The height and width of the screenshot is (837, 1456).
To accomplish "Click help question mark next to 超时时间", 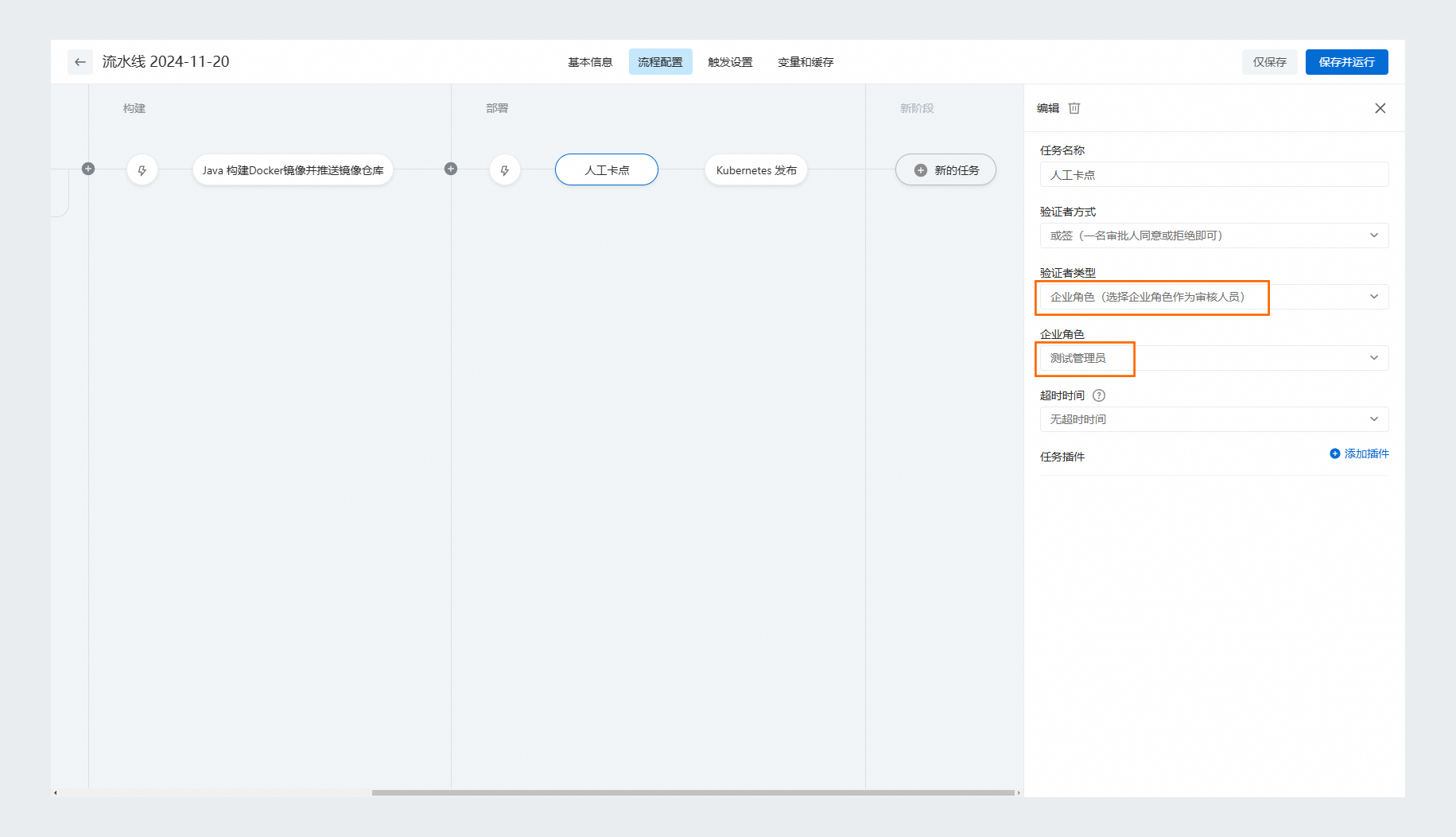I will pos(1099,395).
